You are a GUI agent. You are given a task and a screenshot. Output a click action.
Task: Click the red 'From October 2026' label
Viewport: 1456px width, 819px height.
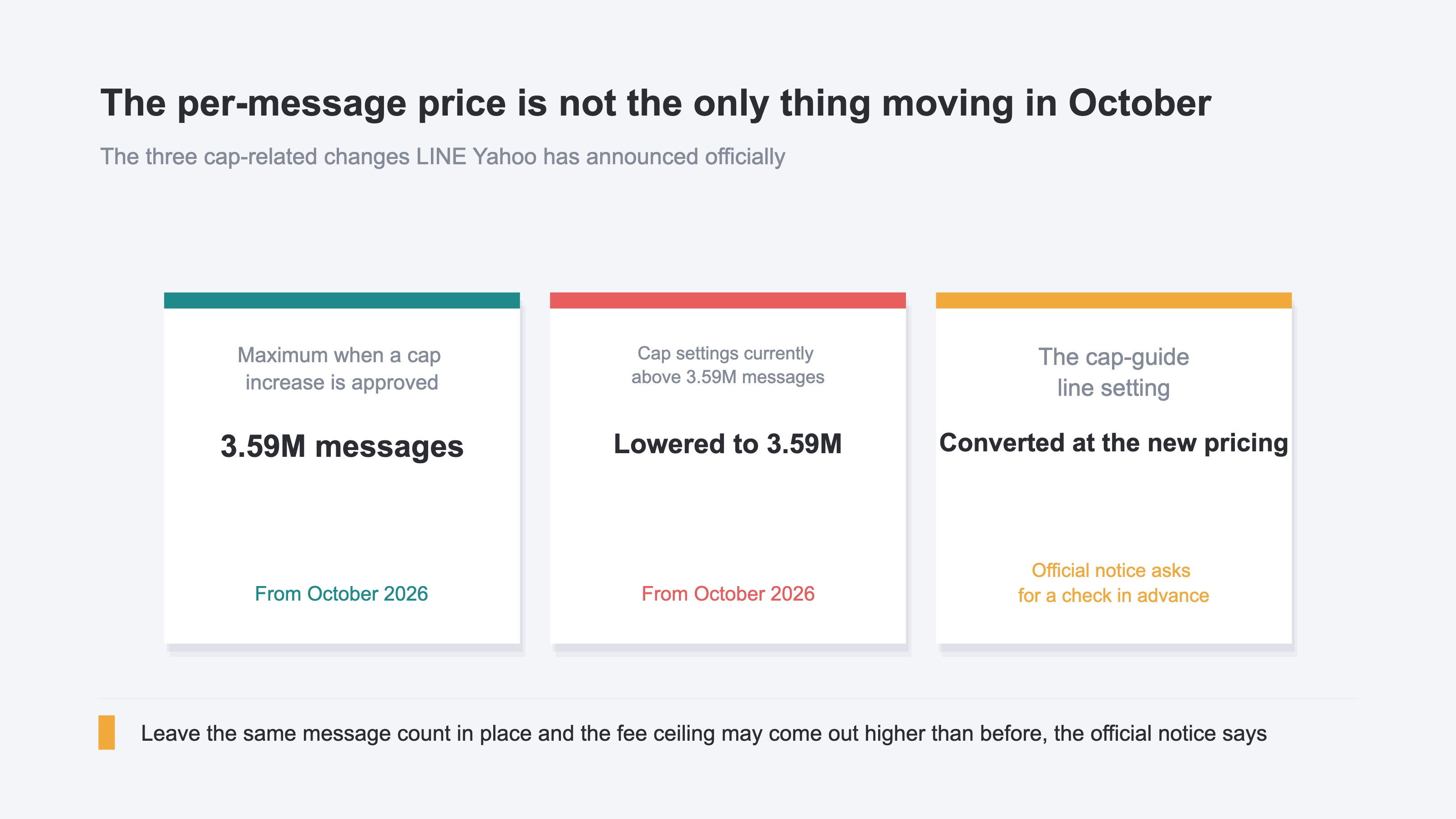click(x=728, y=593)
